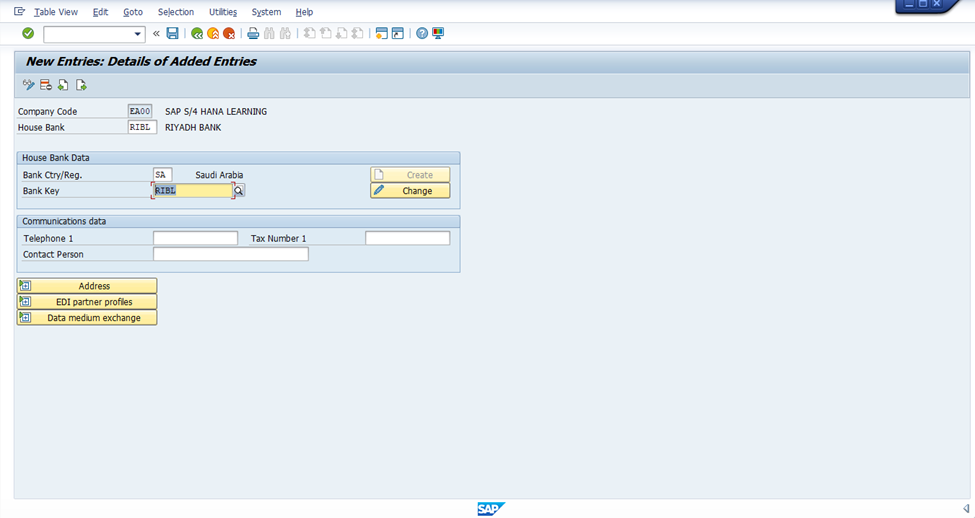Open the Goto menu

pyautogui.click(x=132, y=12)
